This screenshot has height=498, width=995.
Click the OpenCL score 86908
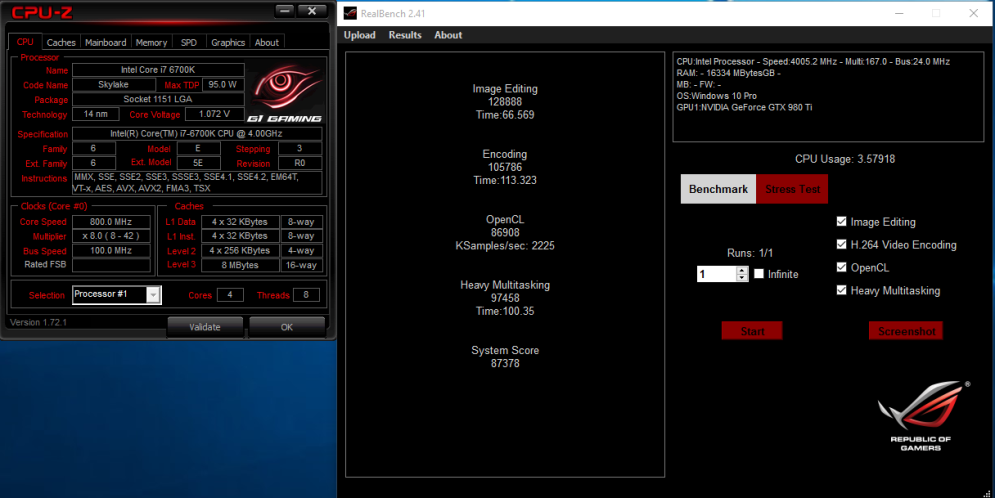(505, 233)
